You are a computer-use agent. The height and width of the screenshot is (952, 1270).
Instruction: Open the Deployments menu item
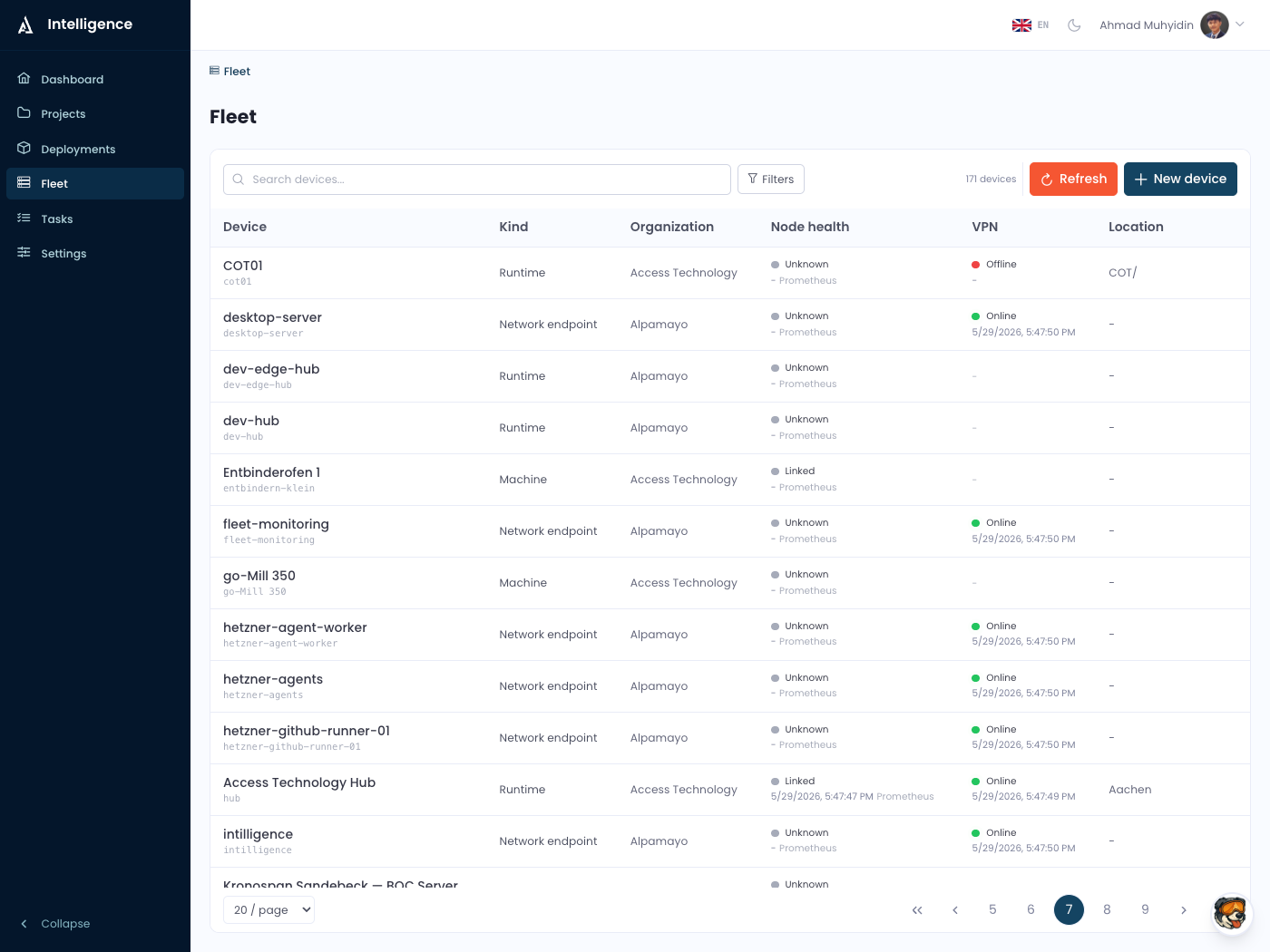[x=95, y=149]
